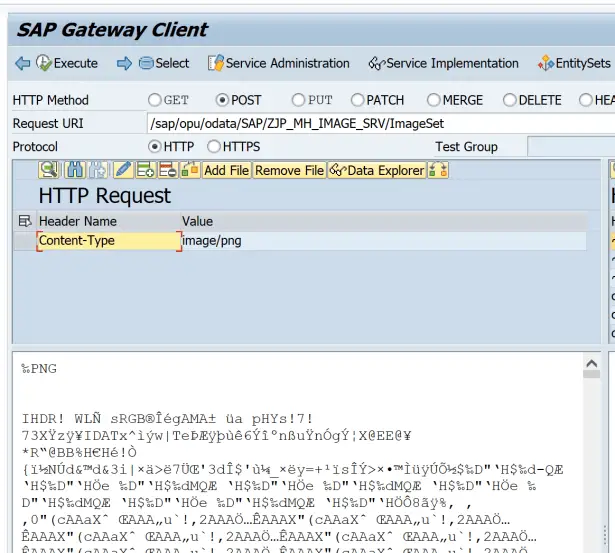615x553 pixels.
Task: Click the EntitySets icon
Action: tap(546, 63)
